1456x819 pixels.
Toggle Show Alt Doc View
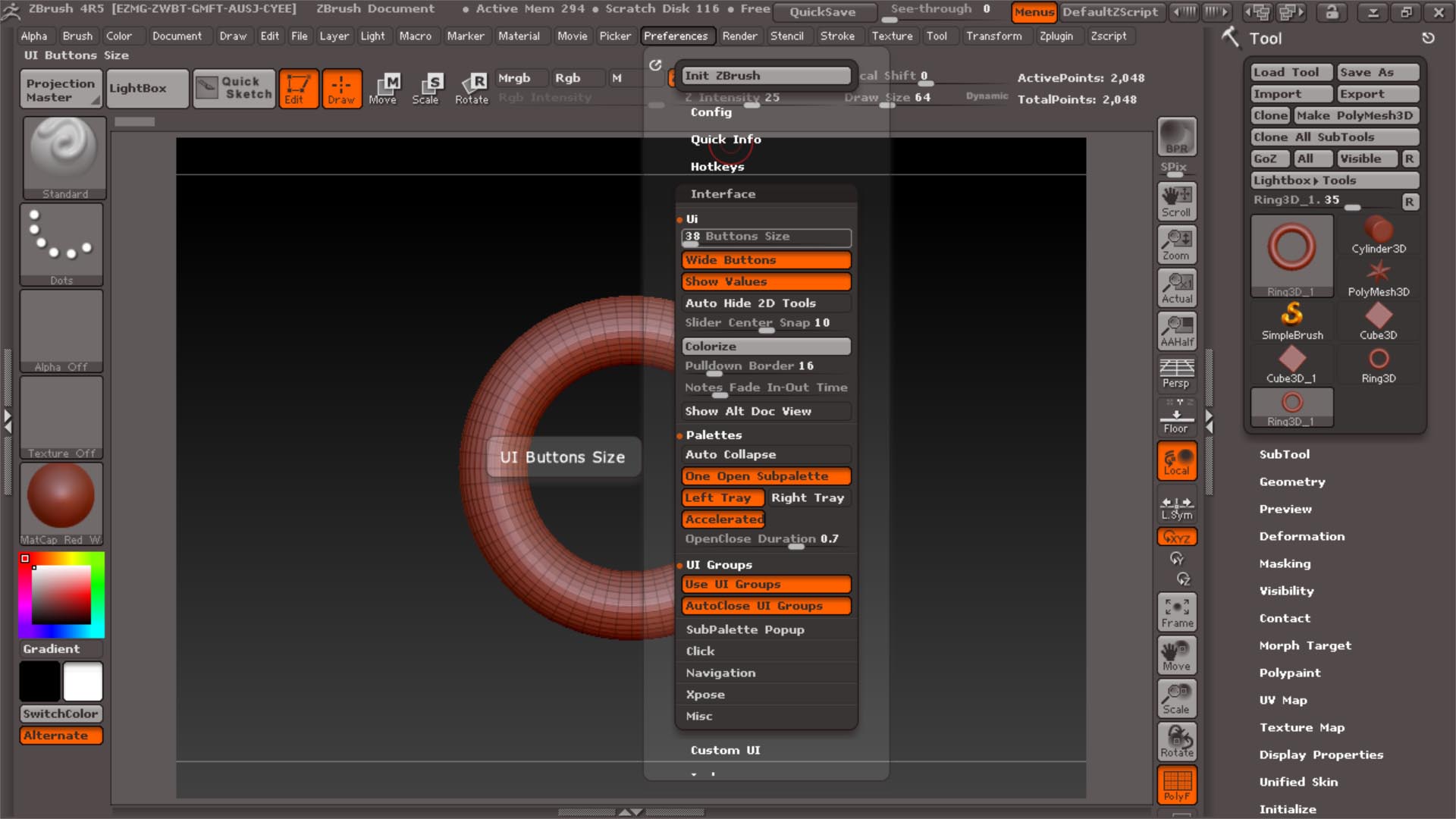click(x=766, y=411)
